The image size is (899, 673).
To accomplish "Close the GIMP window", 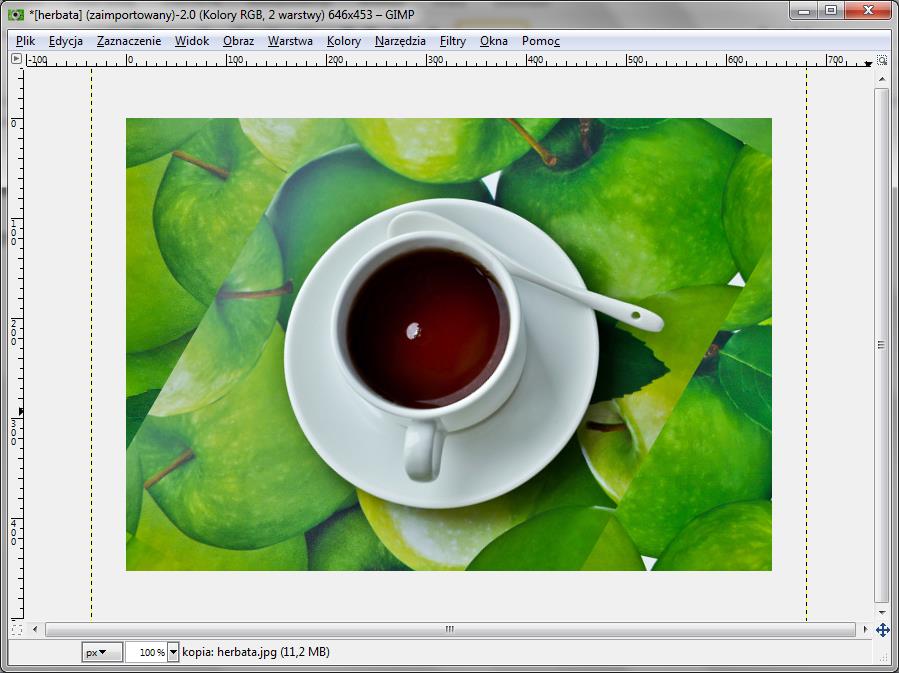I will (x=868, y=10).
